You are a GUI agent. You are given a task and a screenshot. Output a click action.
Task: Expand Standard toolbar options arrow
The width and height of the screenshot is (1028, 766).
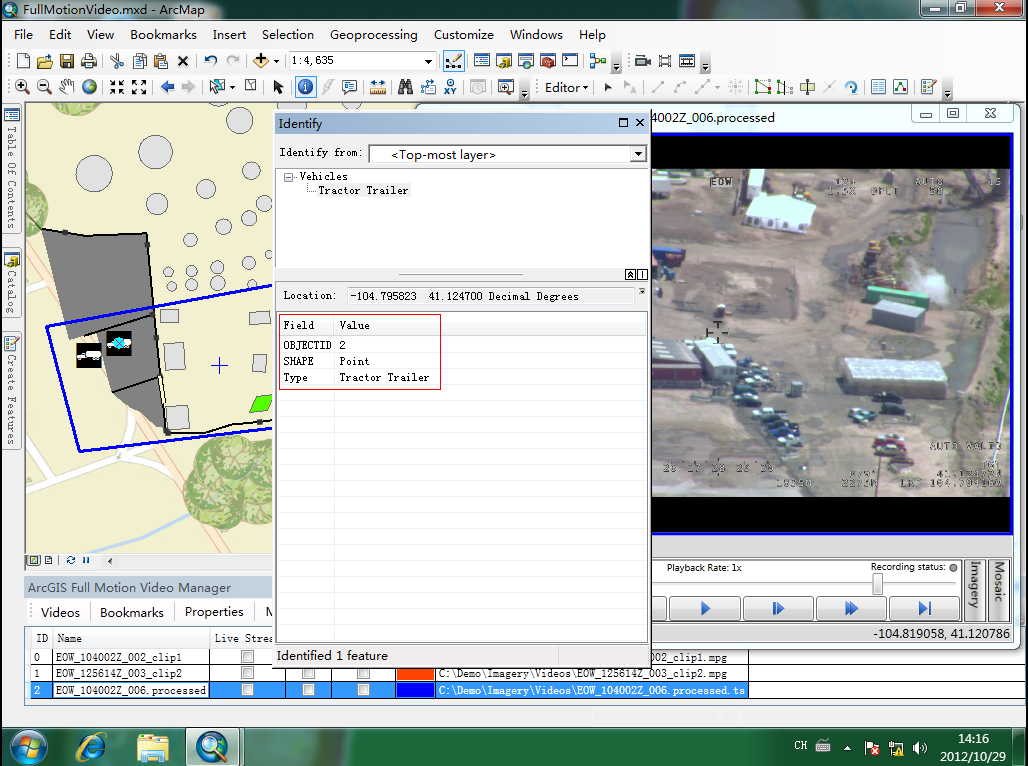[616, 66]
